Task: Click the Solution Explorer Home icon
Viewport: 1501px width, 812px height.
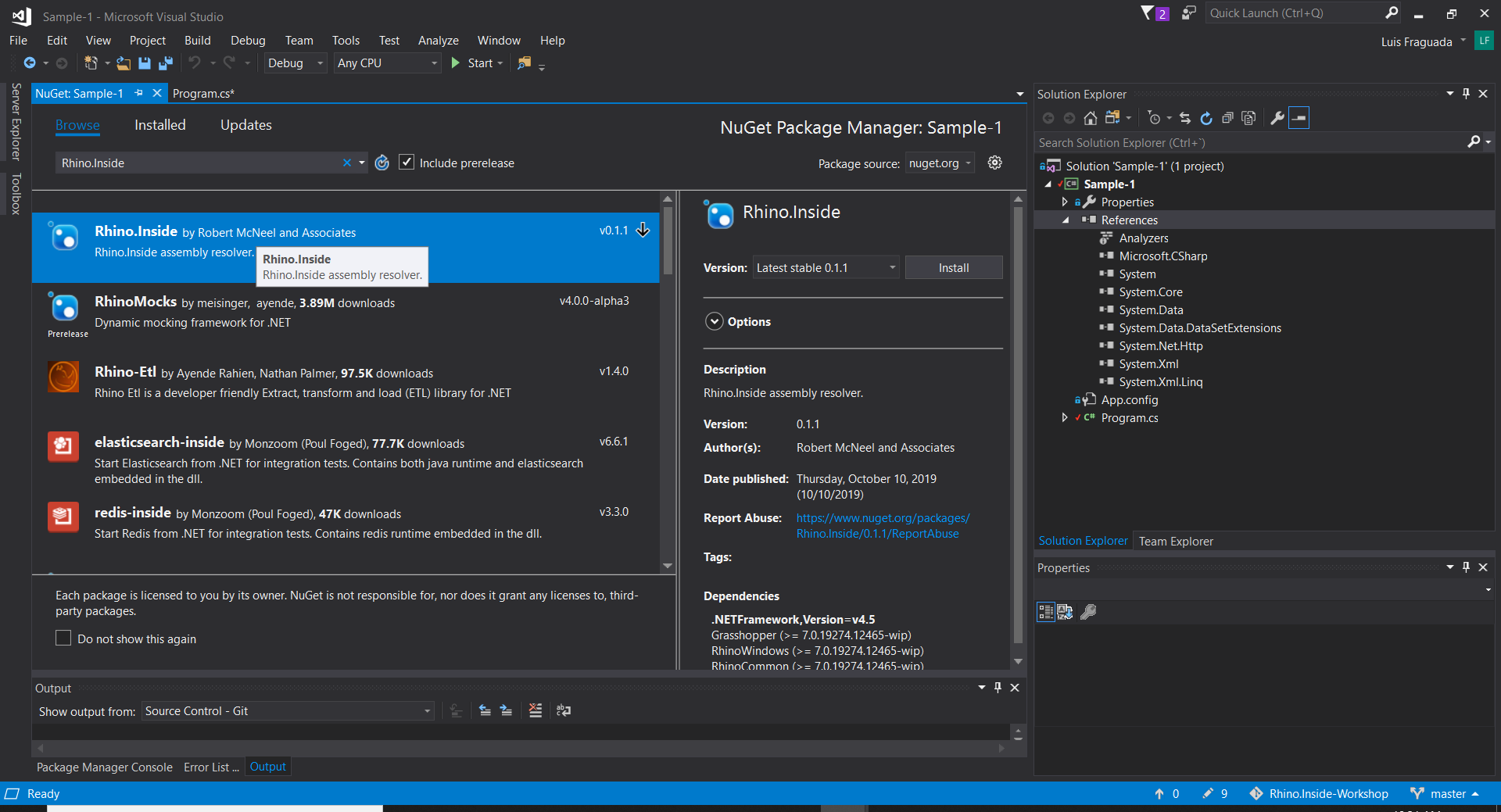Action: click(1091, 118)
